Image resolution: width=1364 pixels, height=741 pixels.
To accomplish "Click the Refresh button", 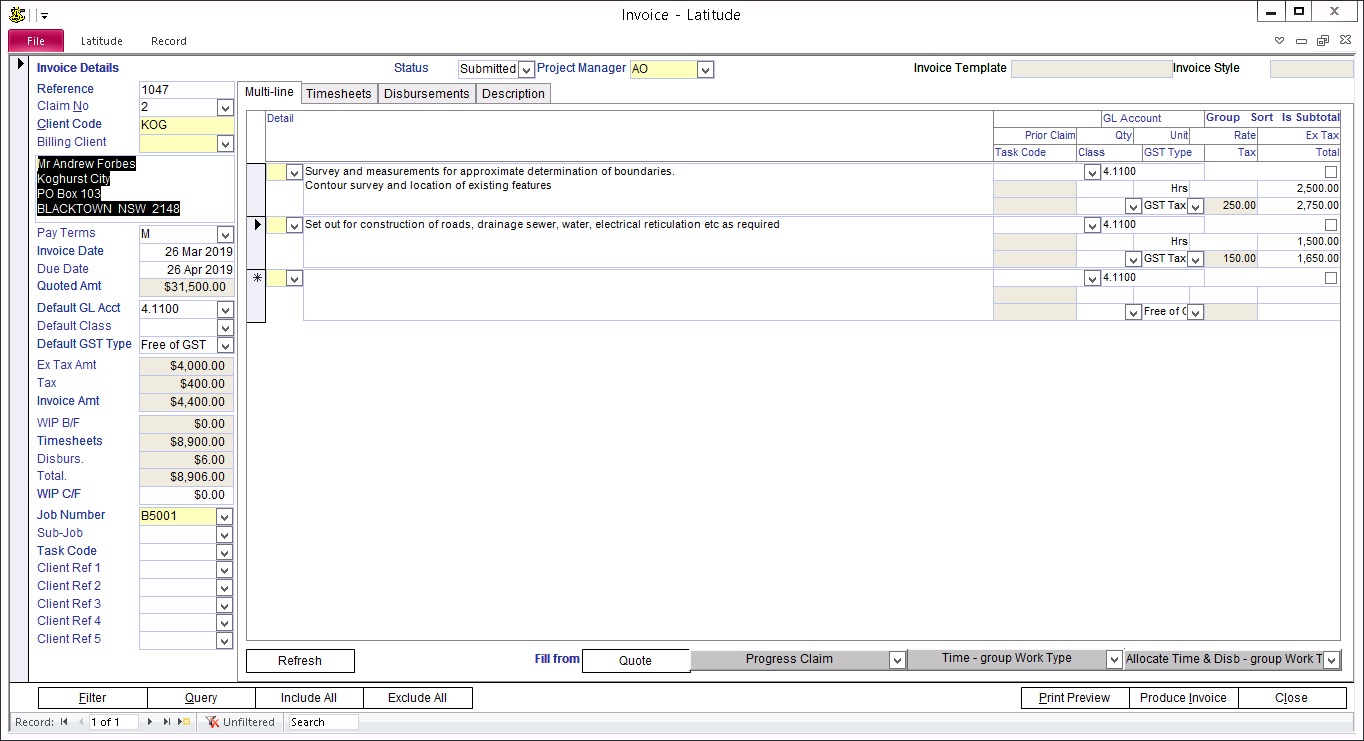I will (x=300, y=661).
